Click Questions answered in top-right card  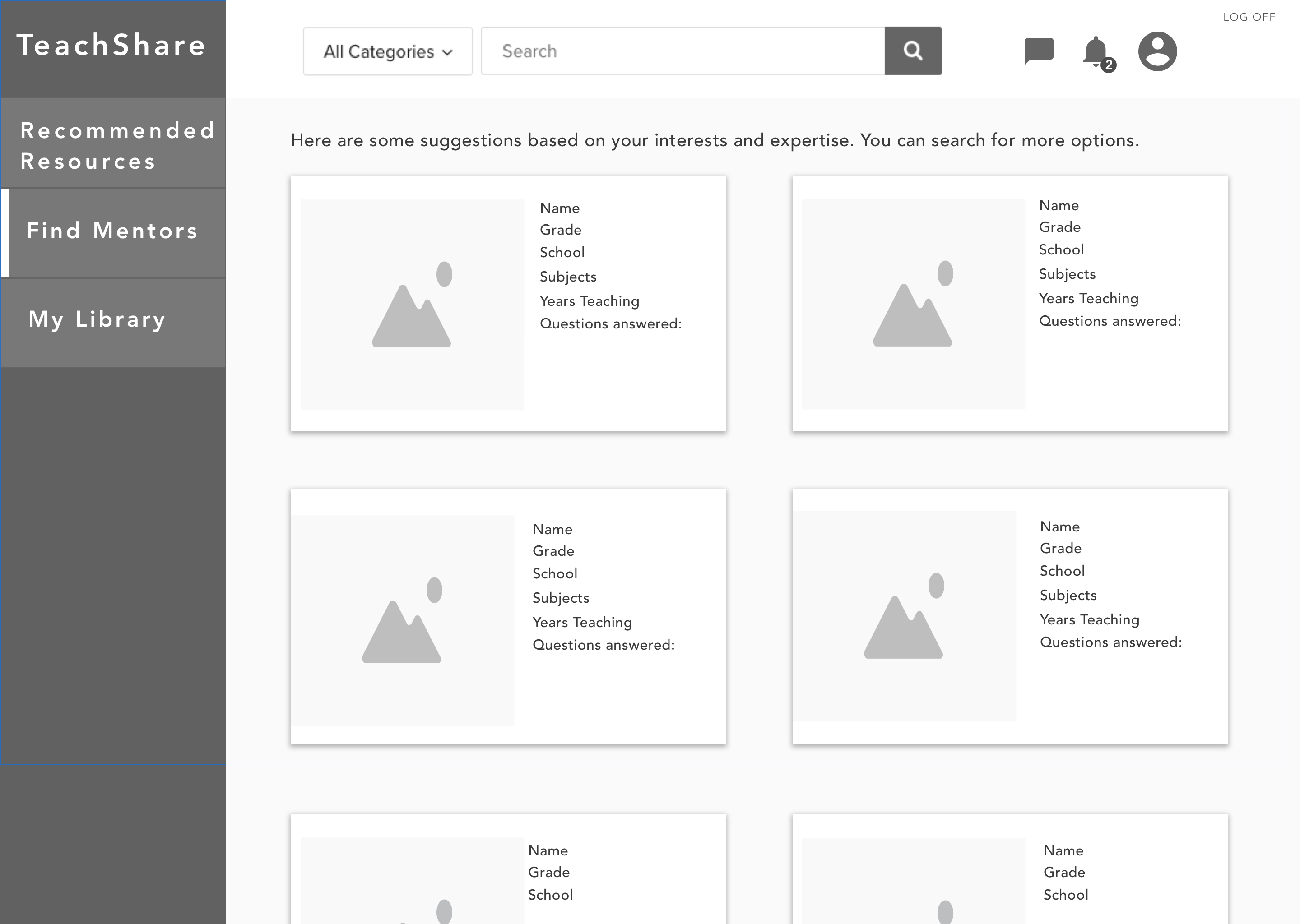(1110, 322)
